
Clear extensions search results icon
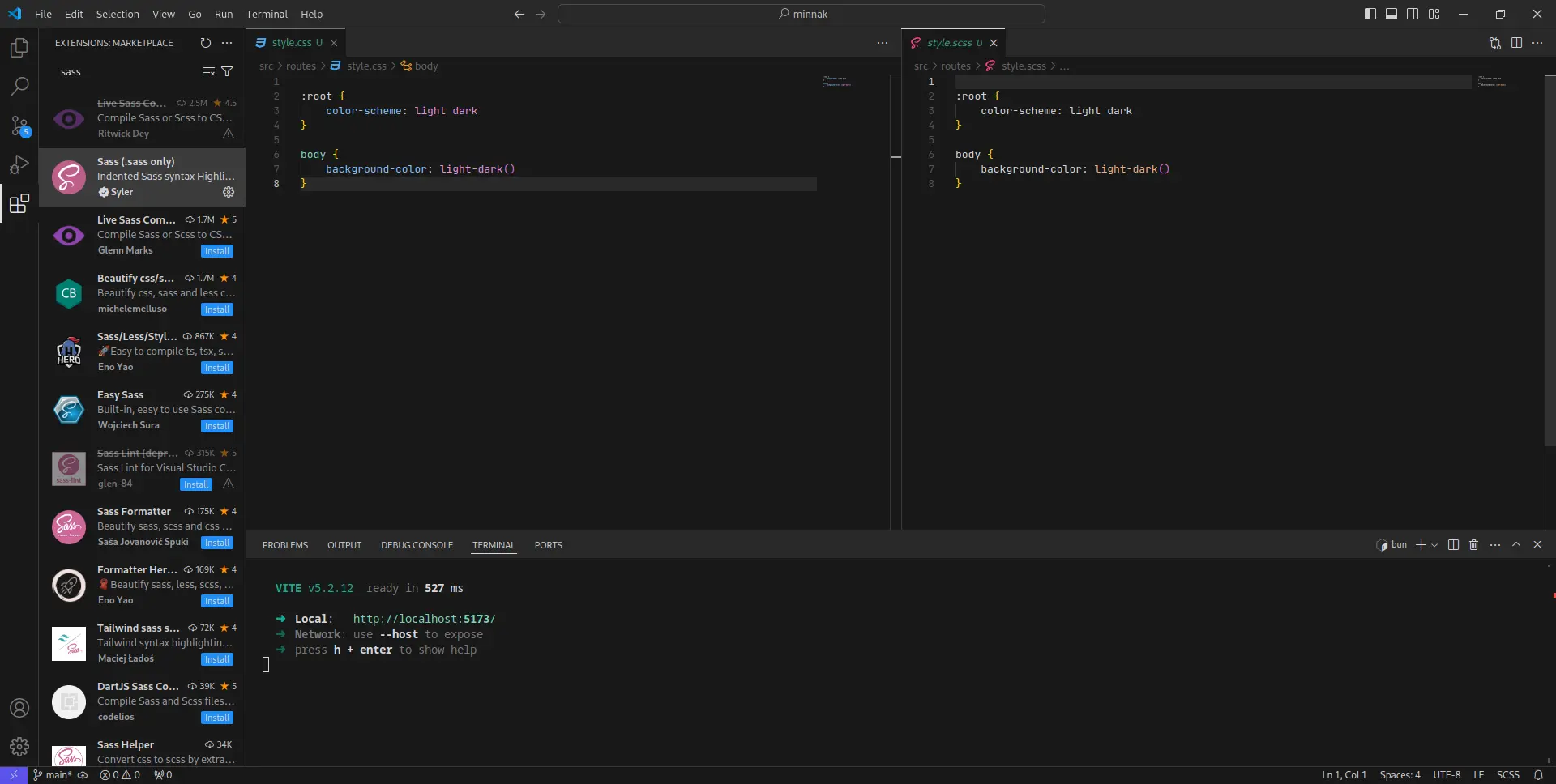(x=208, y=72)
